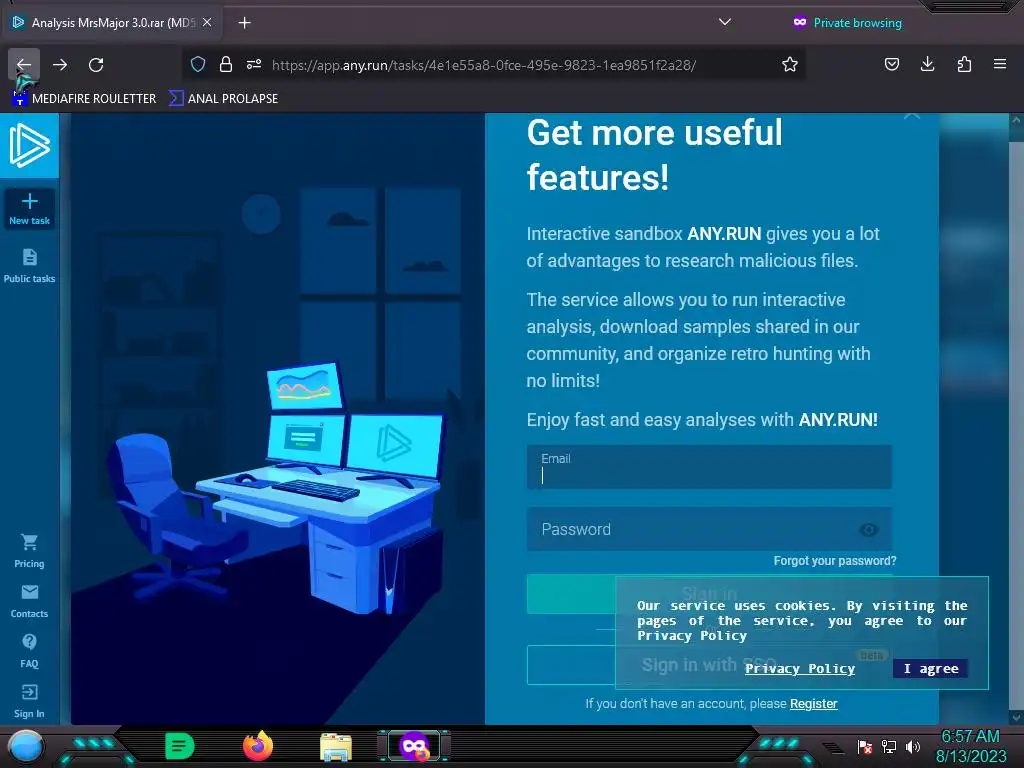Launch the green notes app on taskbar
Viewport: 1024px width, 768px height.
tap(180, 746)
